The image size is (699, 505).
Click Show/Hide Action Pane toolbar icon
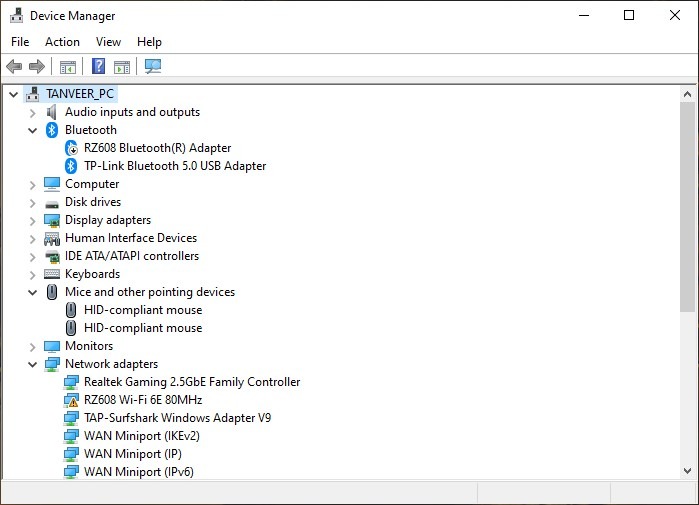coord(122,67)
